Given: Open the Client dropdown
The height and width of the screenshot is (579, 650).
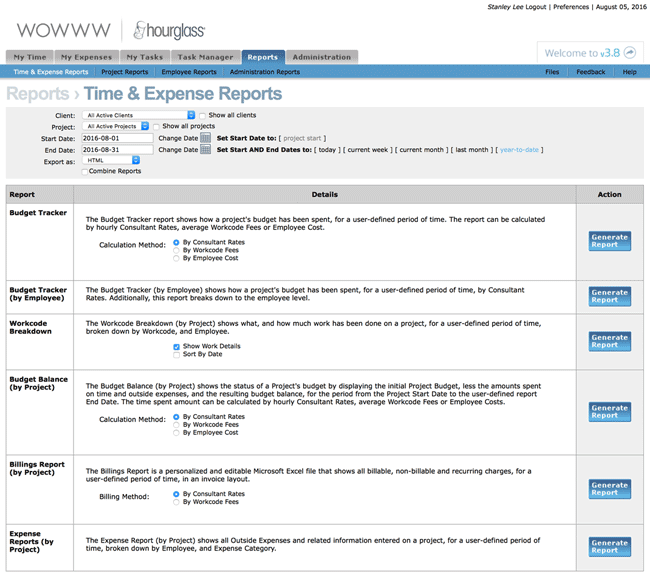Looking at the screenshot, I should (x=138, y=115).
